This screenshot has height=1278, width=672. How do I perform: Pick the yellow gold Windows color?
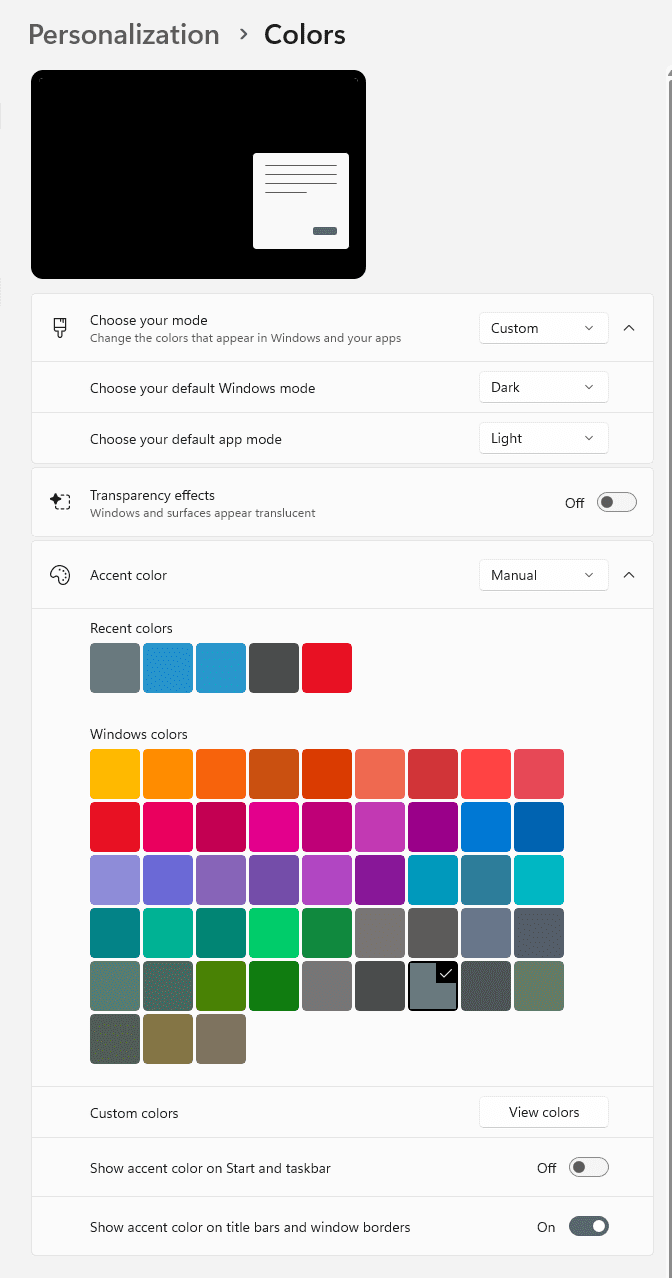(x=115, y=774)
